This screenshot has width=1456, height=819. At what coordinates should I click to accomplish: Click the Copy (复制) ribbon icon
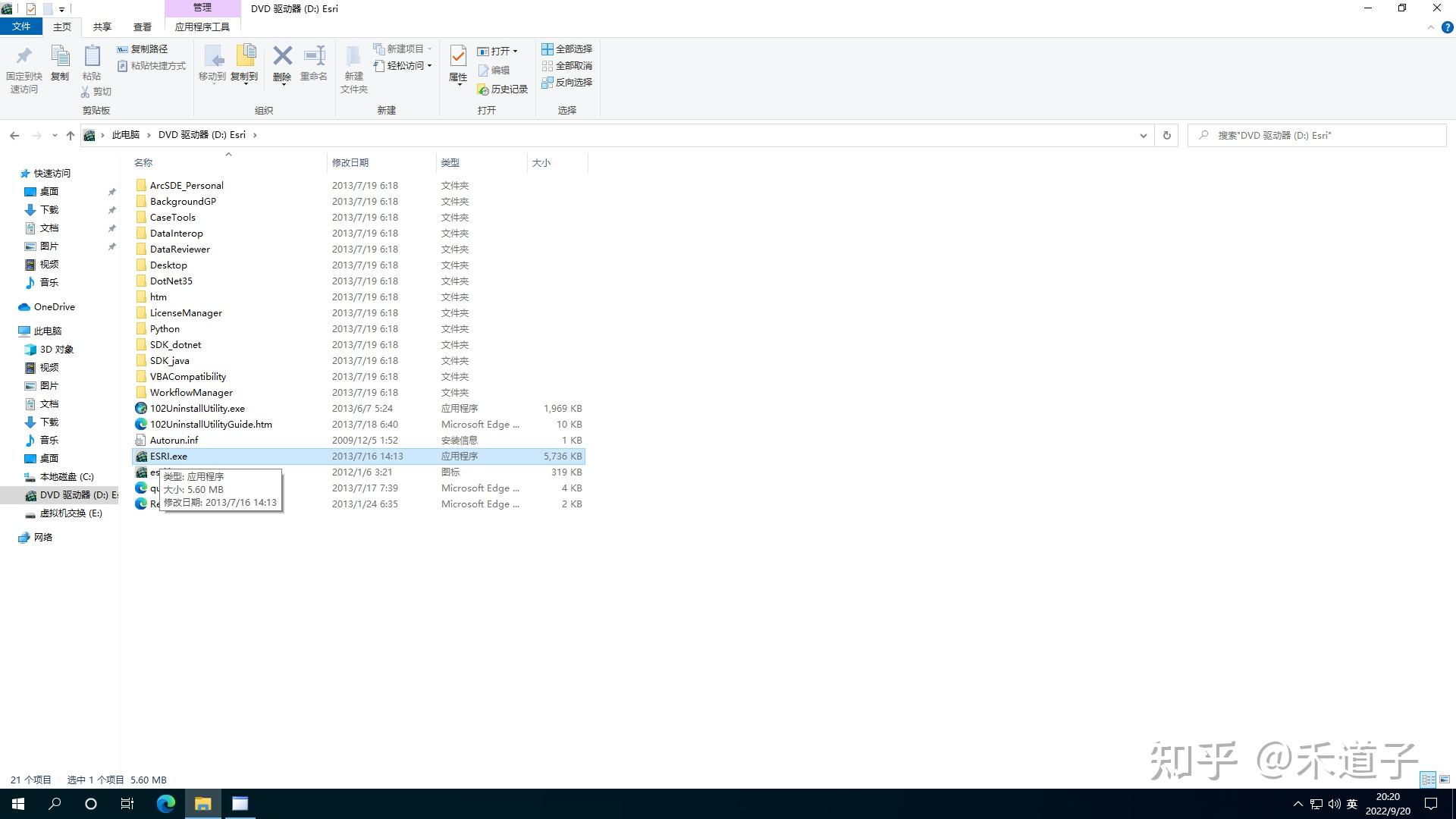[x=60, y=56]
